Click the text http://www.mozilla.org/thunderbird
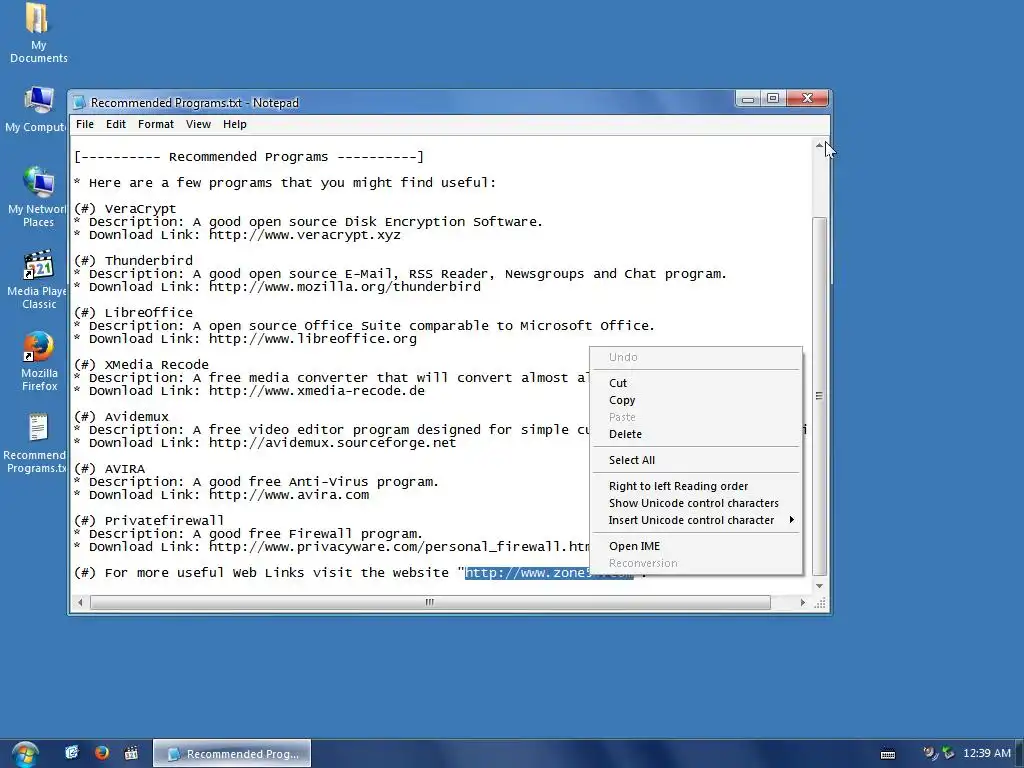 [x=345, y=287]
